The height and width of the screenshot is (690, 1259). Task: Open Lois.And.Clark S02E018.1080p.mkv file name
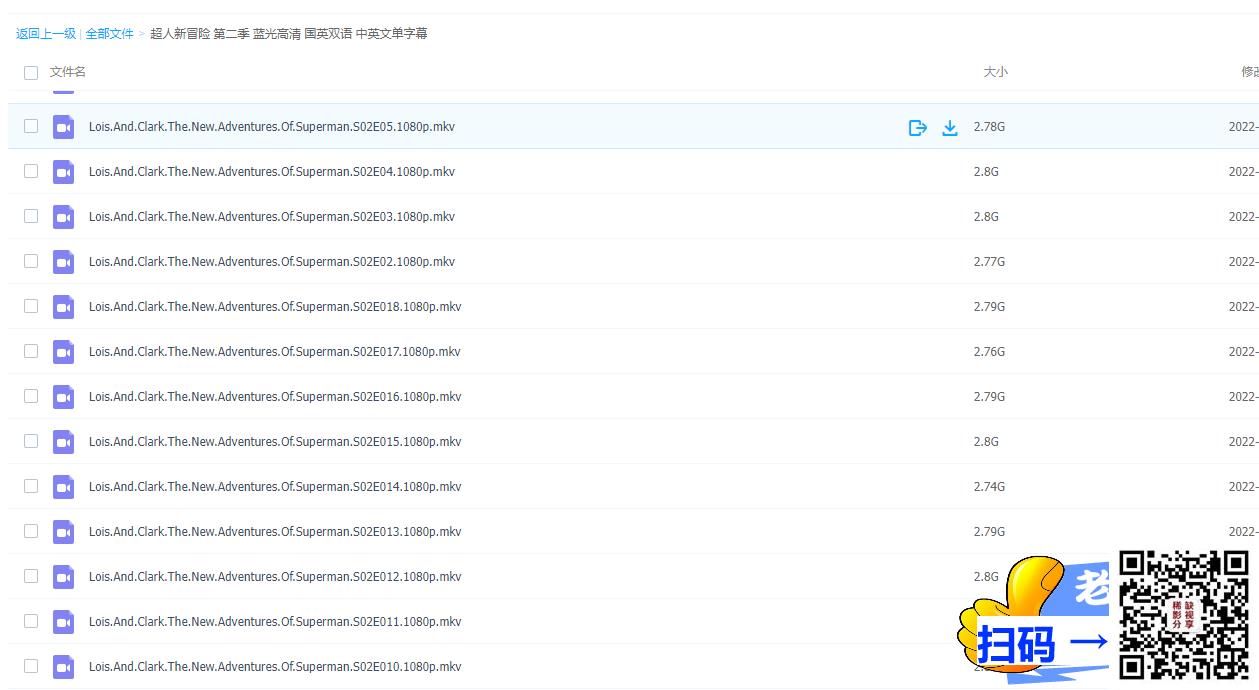tap(275, 307)
